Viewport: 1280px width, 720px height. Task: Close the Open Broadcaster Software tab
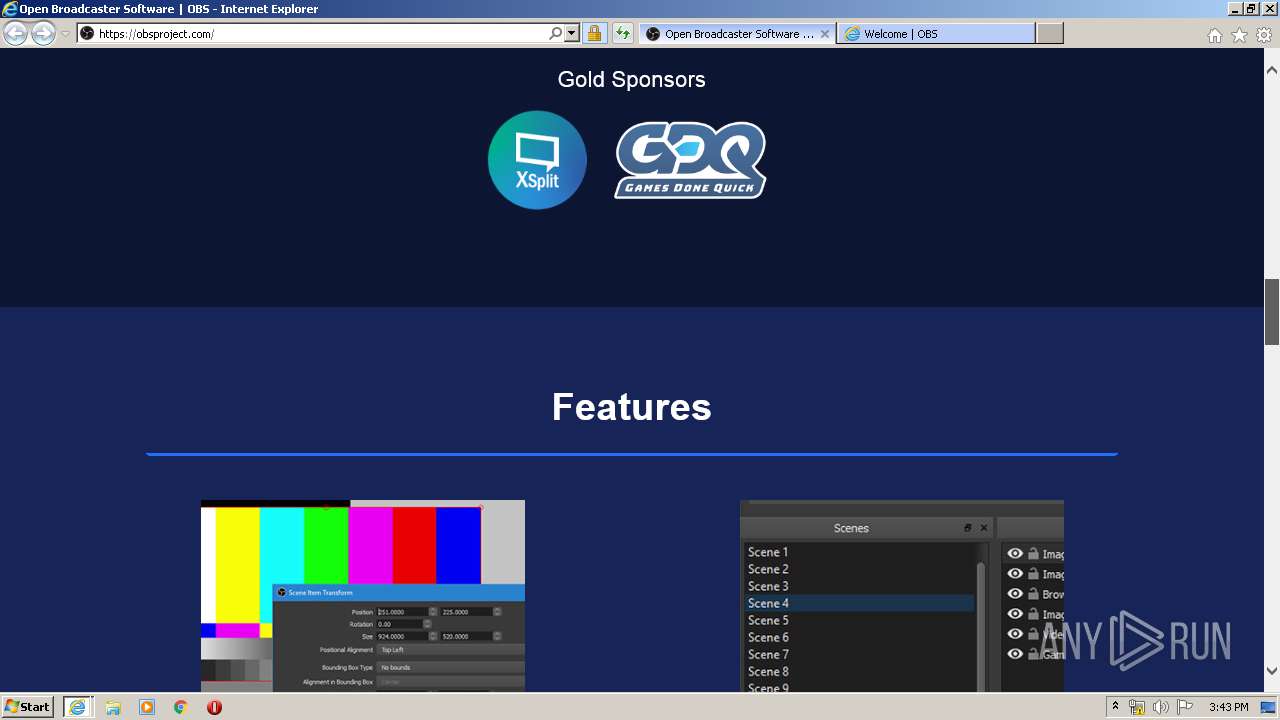825,34
